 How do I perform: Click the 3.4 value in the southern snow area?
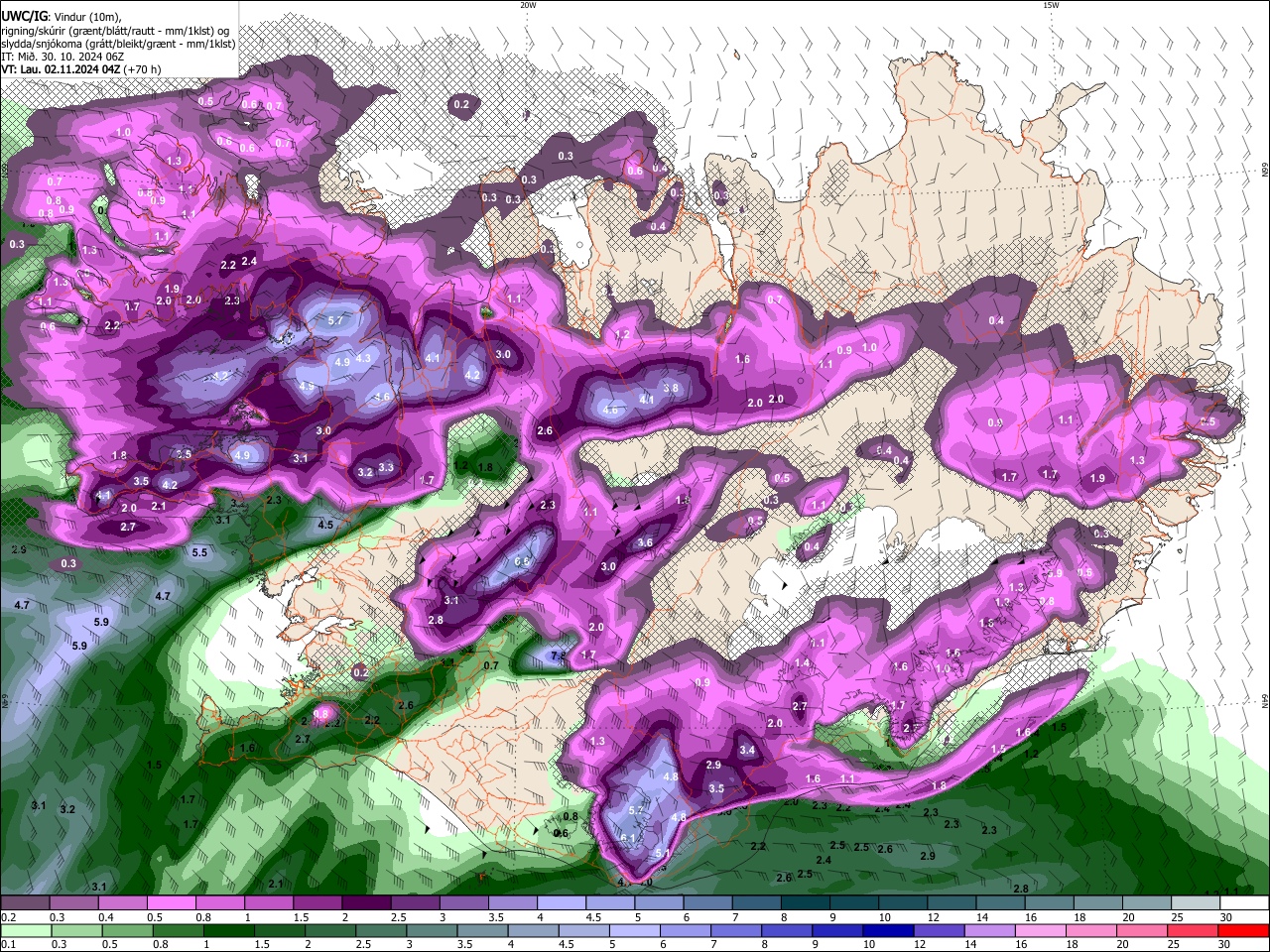point(747,751)
